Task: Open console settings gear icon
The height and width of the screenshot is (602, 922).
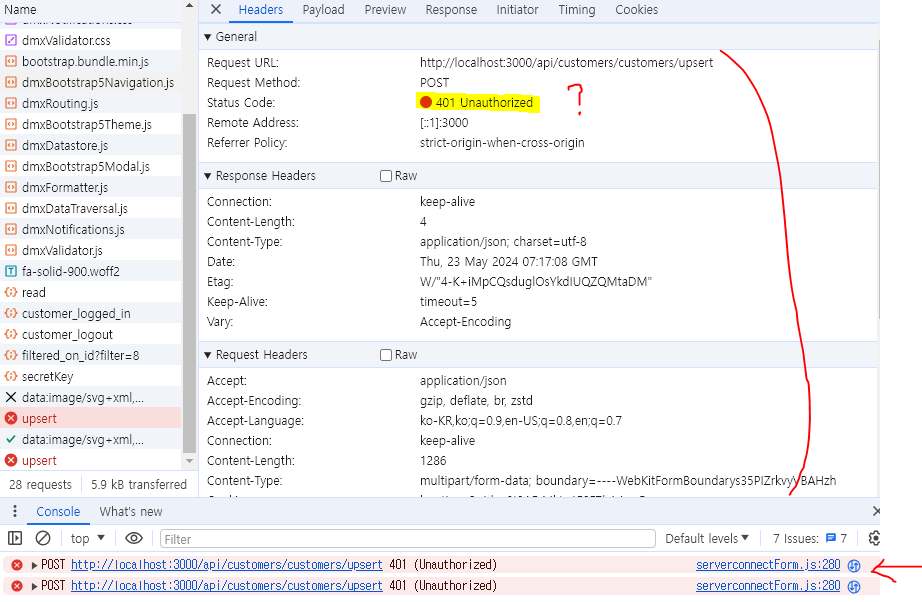Action: pos(874,538)
